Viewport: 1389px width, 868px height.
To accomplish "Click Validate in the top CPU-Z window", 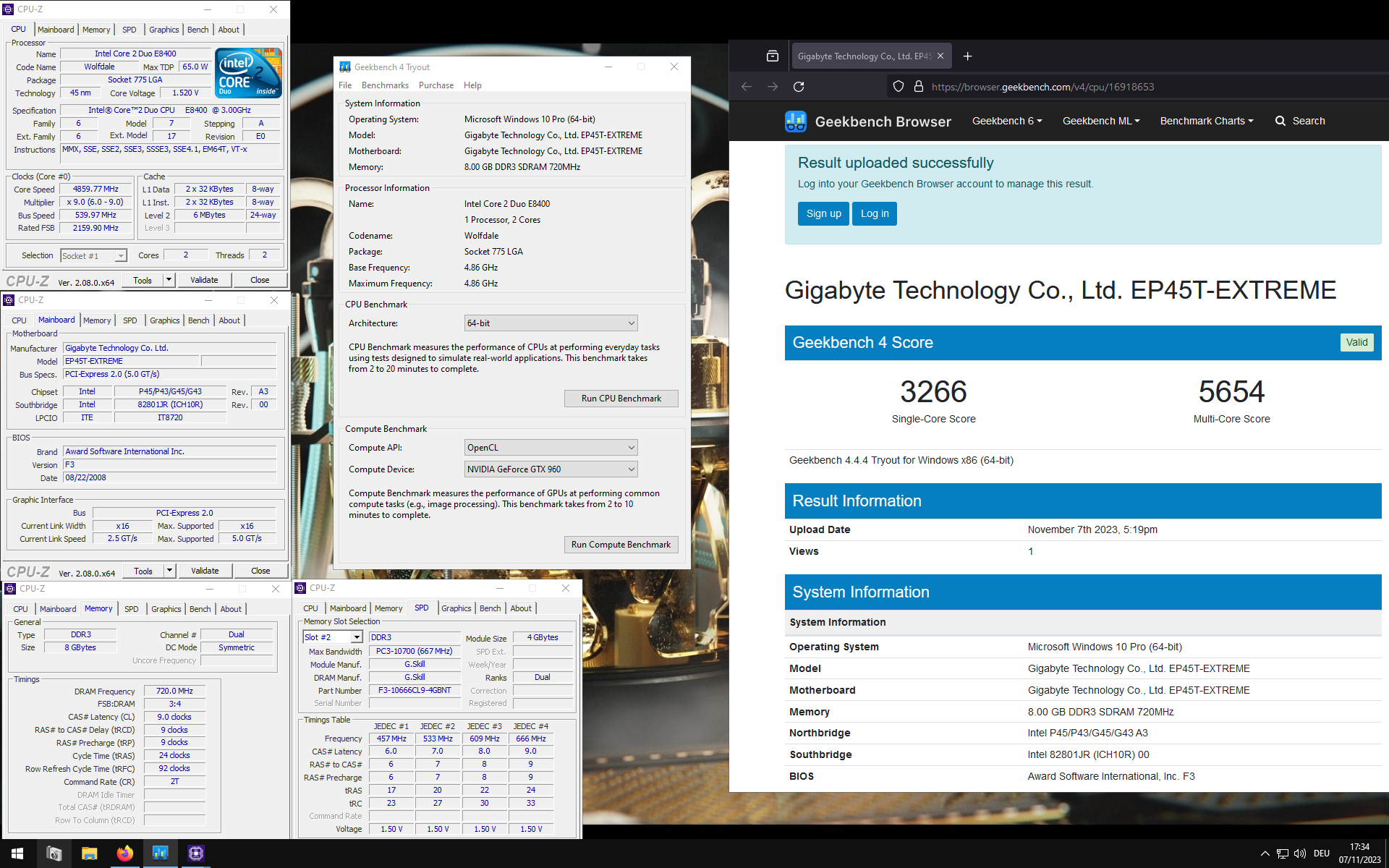I will coord(204,280).
